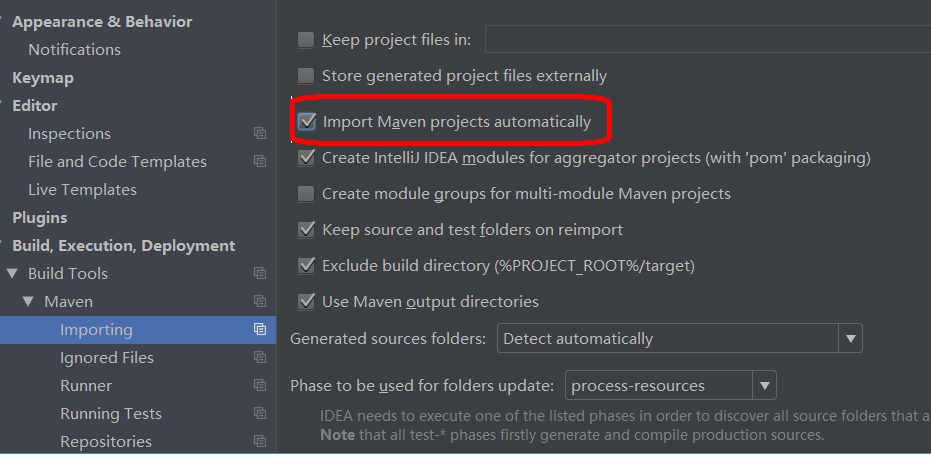The image size is (931, 457).
Task: Click 'Phase to be used for folders update:' label
Action: pos(422,386)
